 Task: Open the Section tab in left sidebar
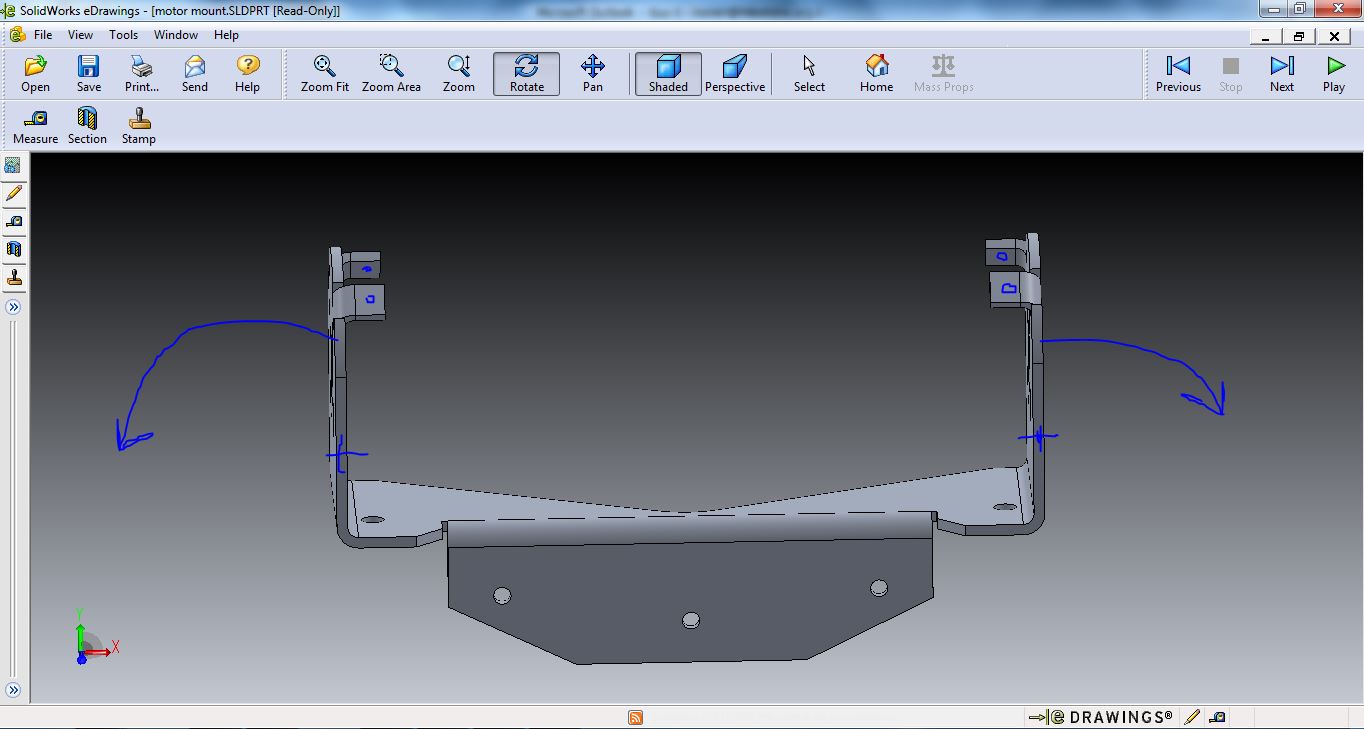point(13,249)
